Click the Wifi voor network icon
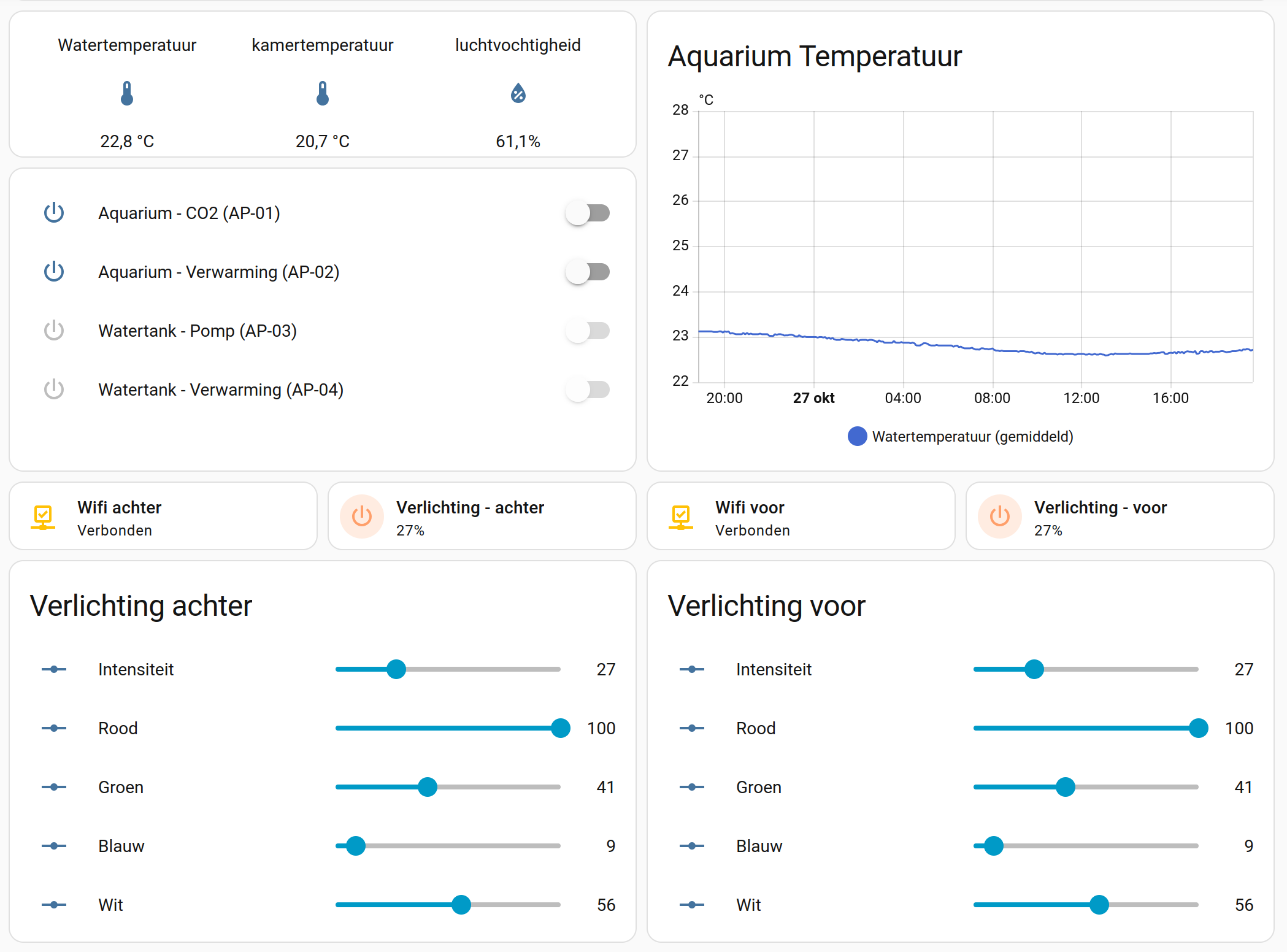Image resolution: width=1287 pixels, height=952 pixels. point(681,516)
